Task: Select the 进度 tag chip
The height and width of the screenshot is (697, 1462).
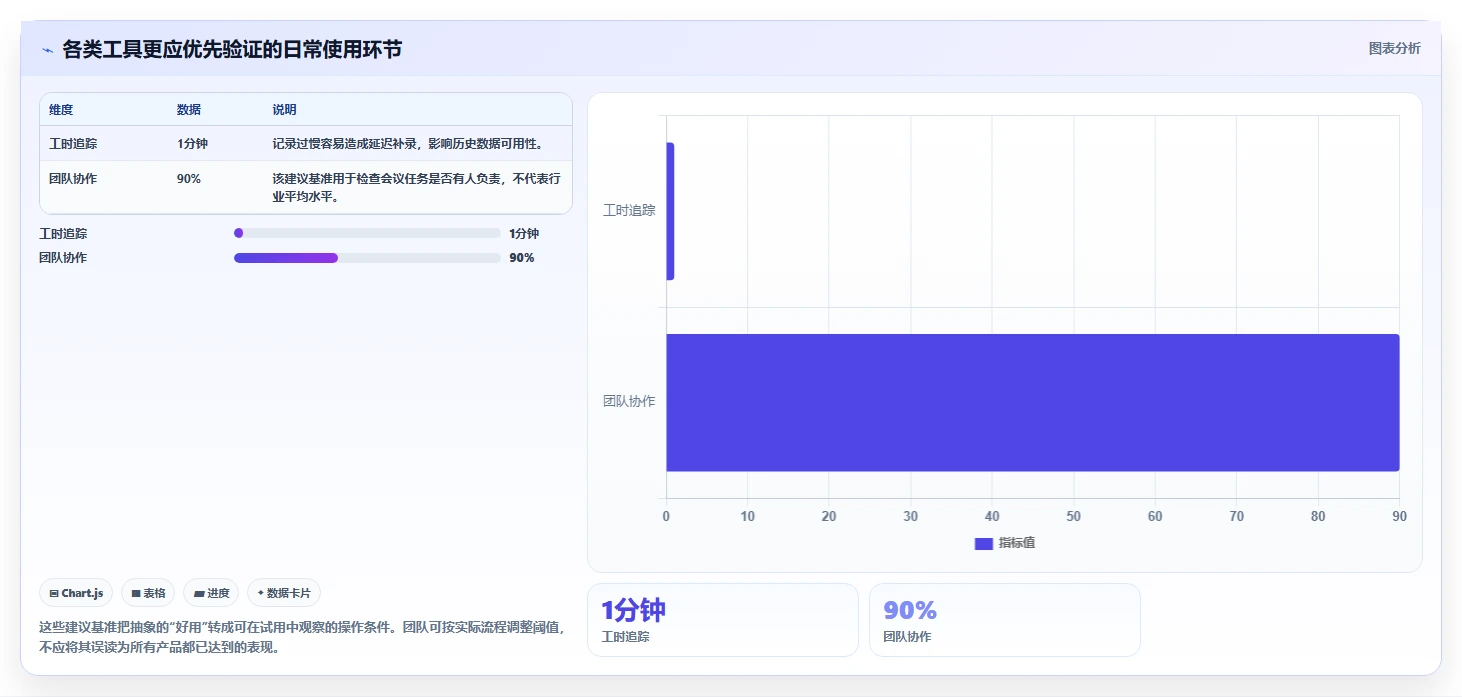Action: tap(211, 593)
